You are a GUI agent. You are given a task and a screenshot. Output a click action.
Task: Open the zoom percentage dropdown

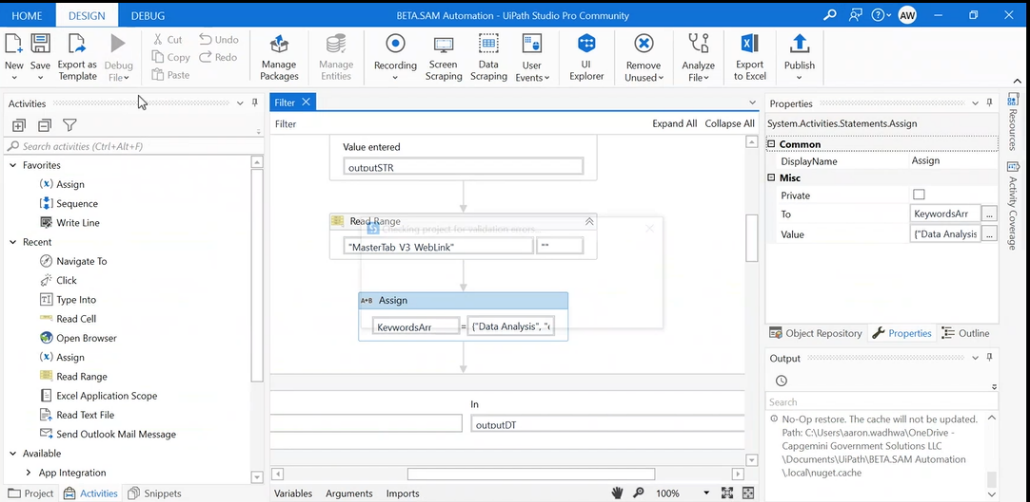pyautogui.click(x=706, y=493)
